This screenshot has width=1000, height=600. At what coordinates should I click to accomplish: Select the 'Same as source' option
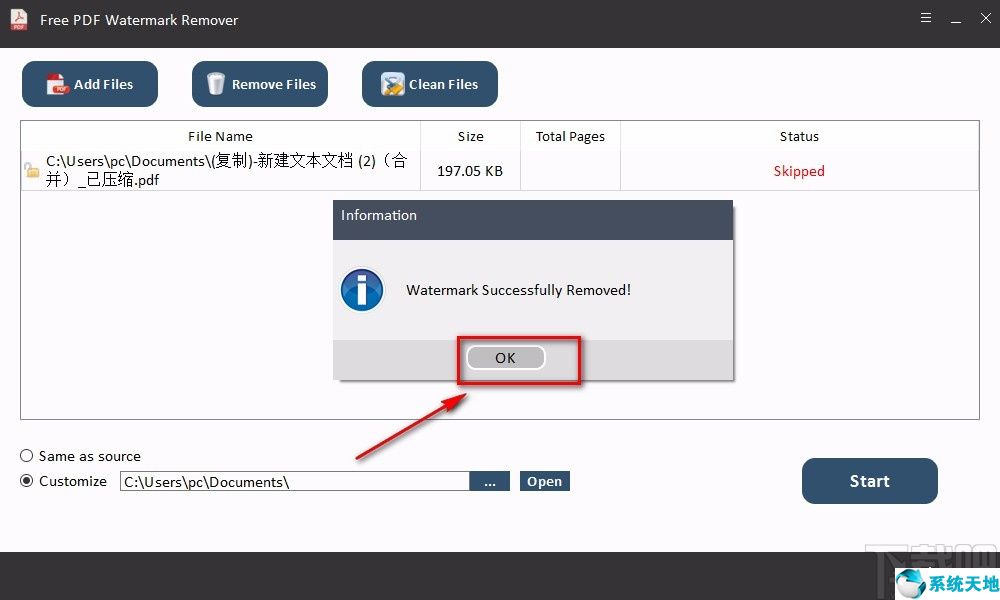click(26, 456)
